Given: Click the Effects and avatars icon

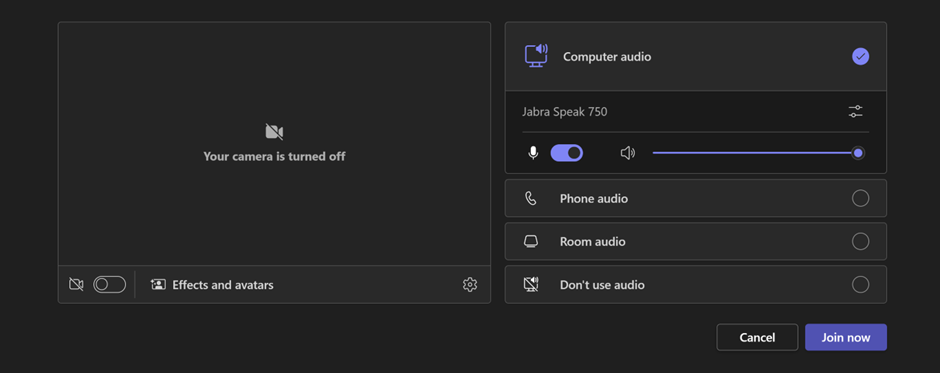Looking at the screenshot, I should point(158,284).
